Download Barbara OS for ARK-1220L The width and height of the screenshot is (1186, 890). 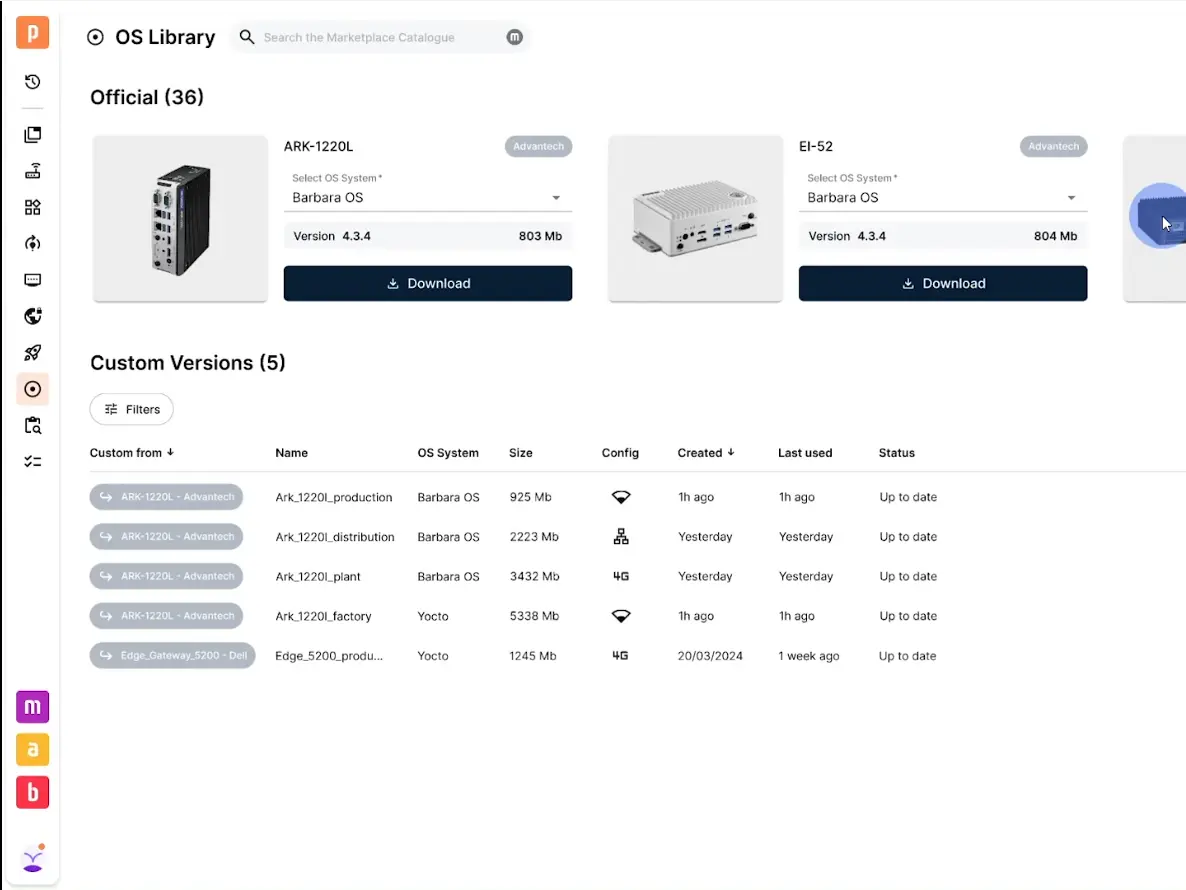428,283
